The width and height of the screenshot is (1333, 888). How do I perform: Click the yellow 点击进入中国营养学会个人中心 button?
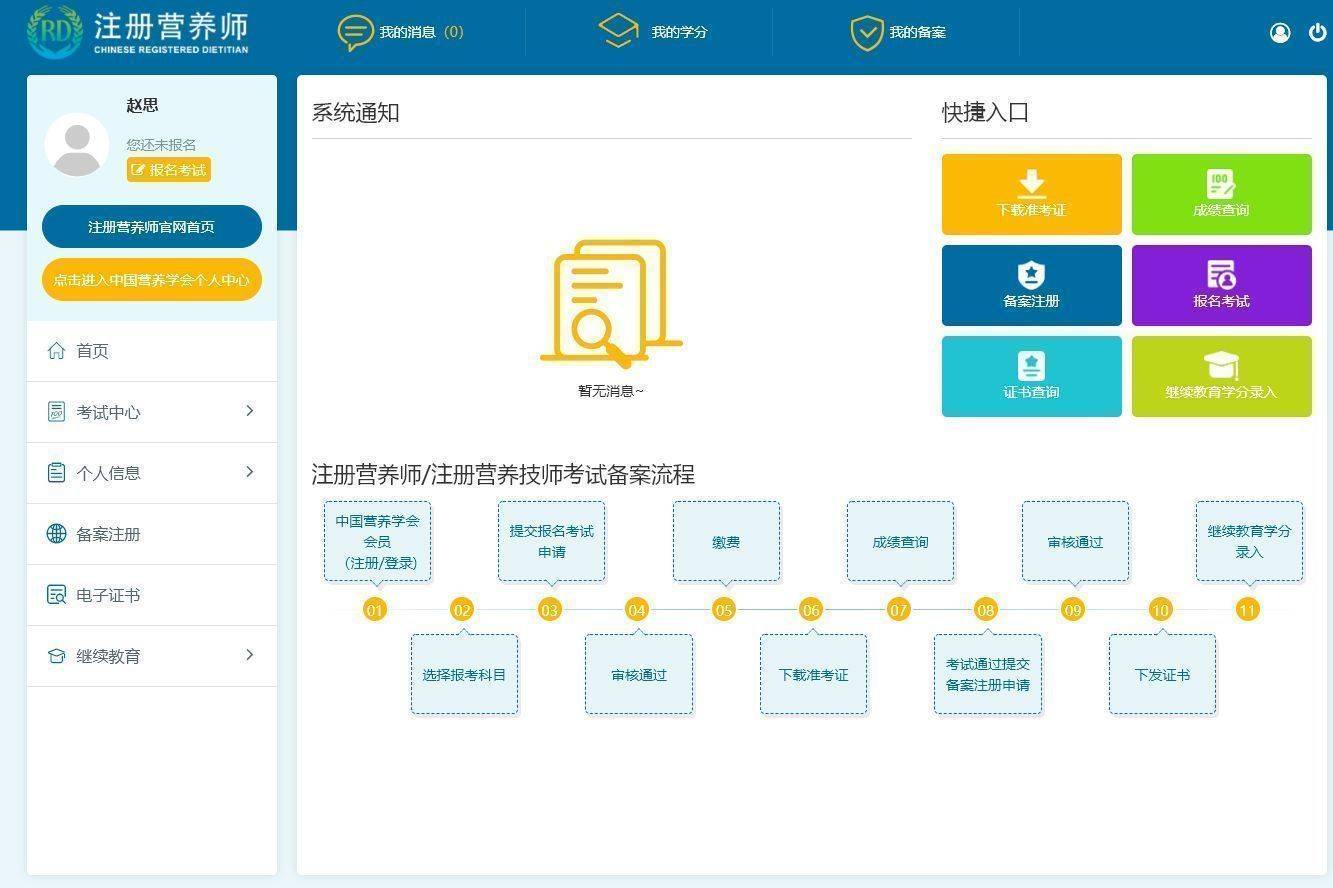tap(152, 280)
